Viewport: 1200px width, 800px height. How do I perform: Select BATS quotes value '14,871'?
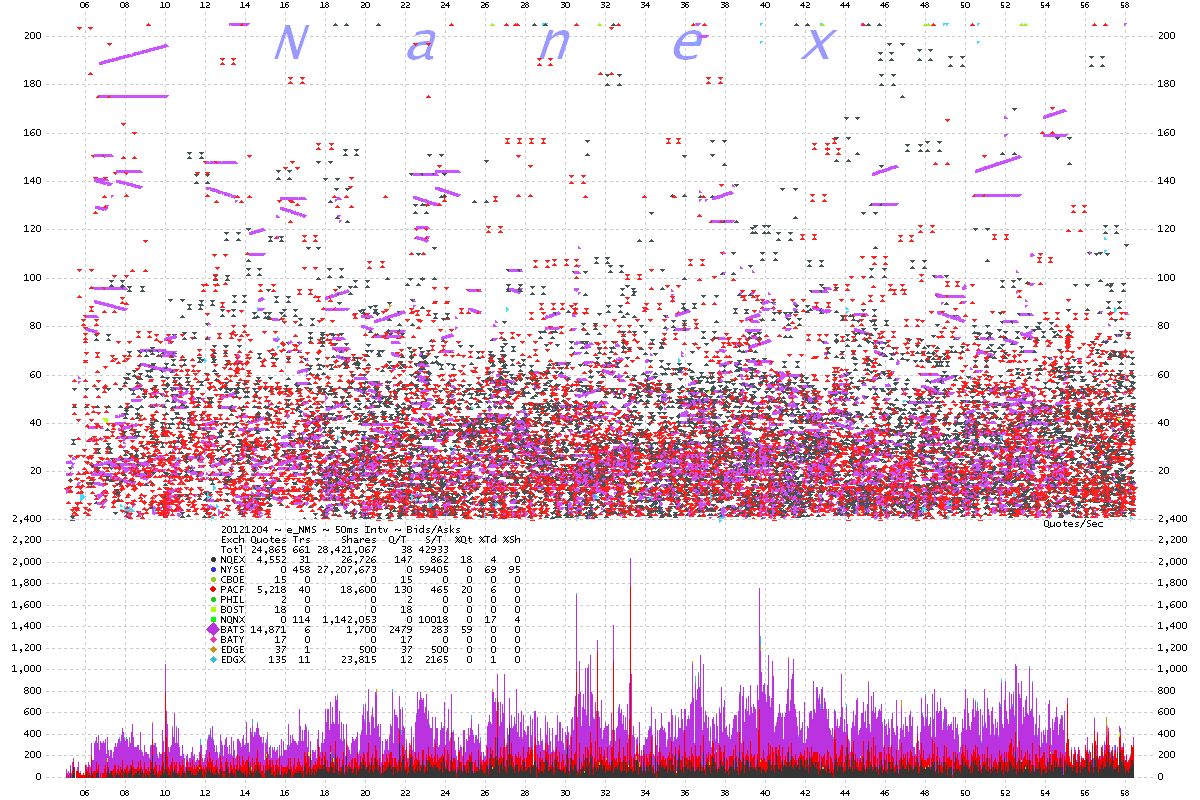pyautogui.click(x=268, y=629)
